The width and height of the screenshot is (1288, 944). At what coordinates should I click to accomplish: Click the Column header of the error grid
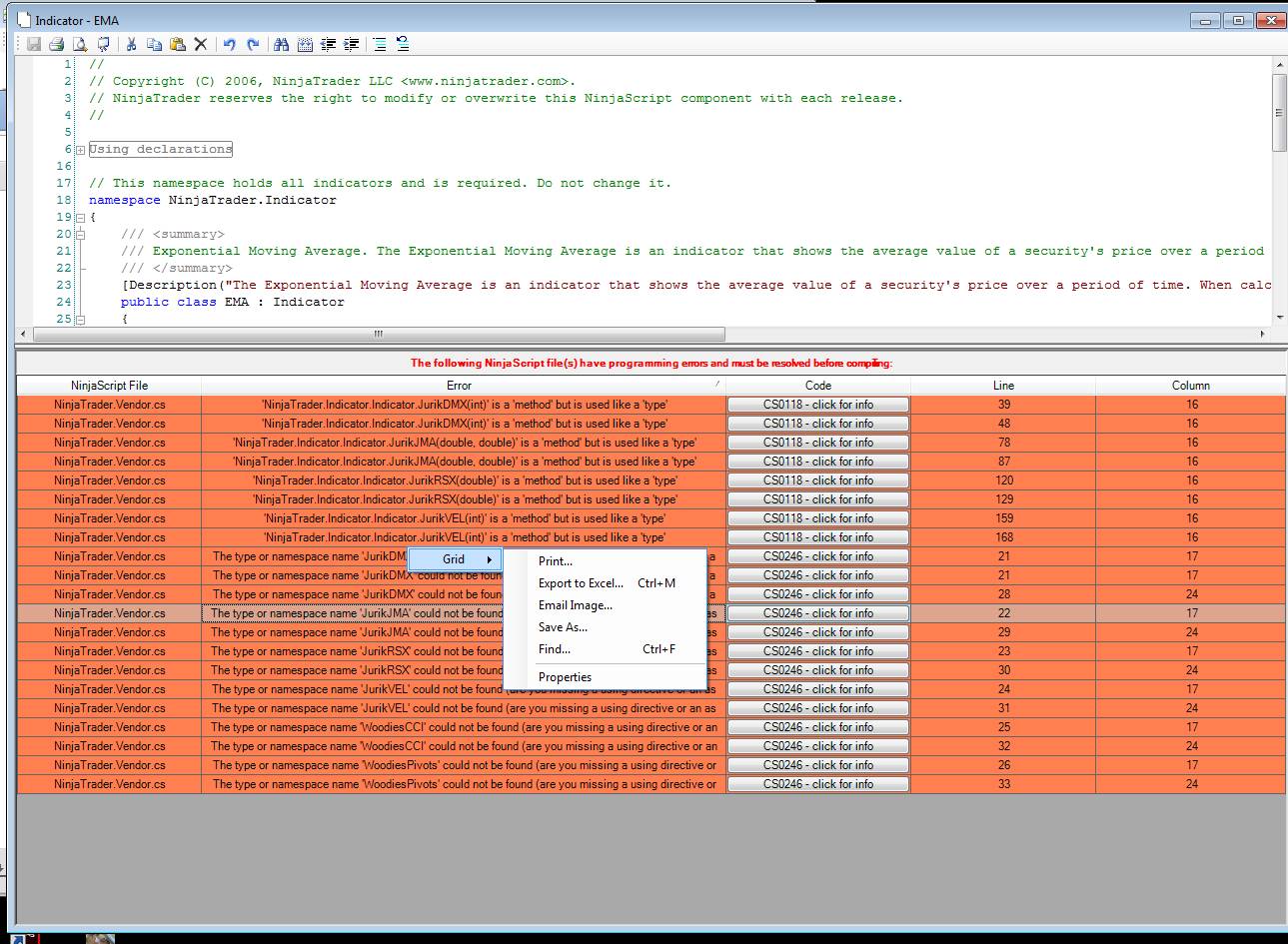point(1190,386)
